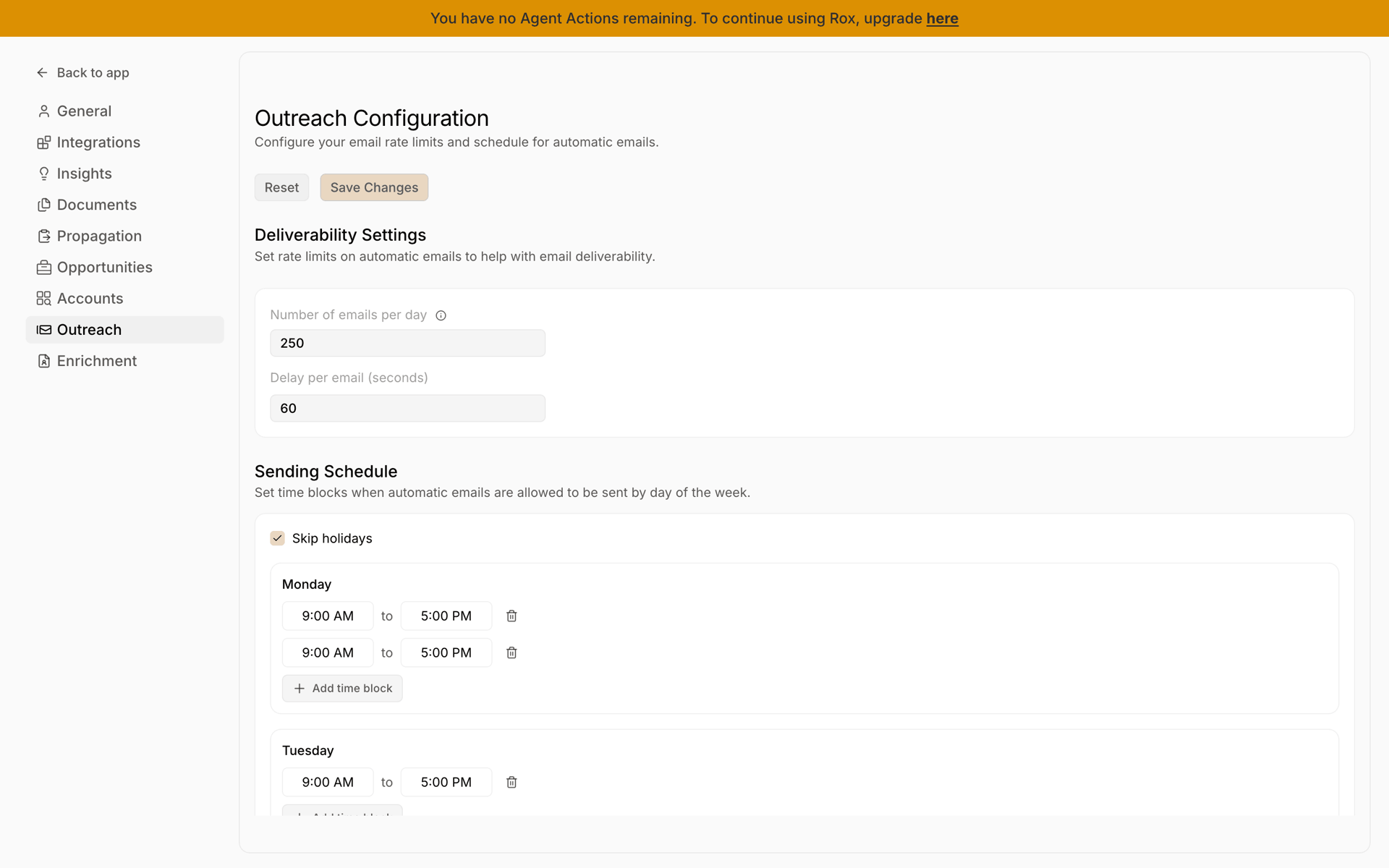Open the General settings page

click(124, 111)
